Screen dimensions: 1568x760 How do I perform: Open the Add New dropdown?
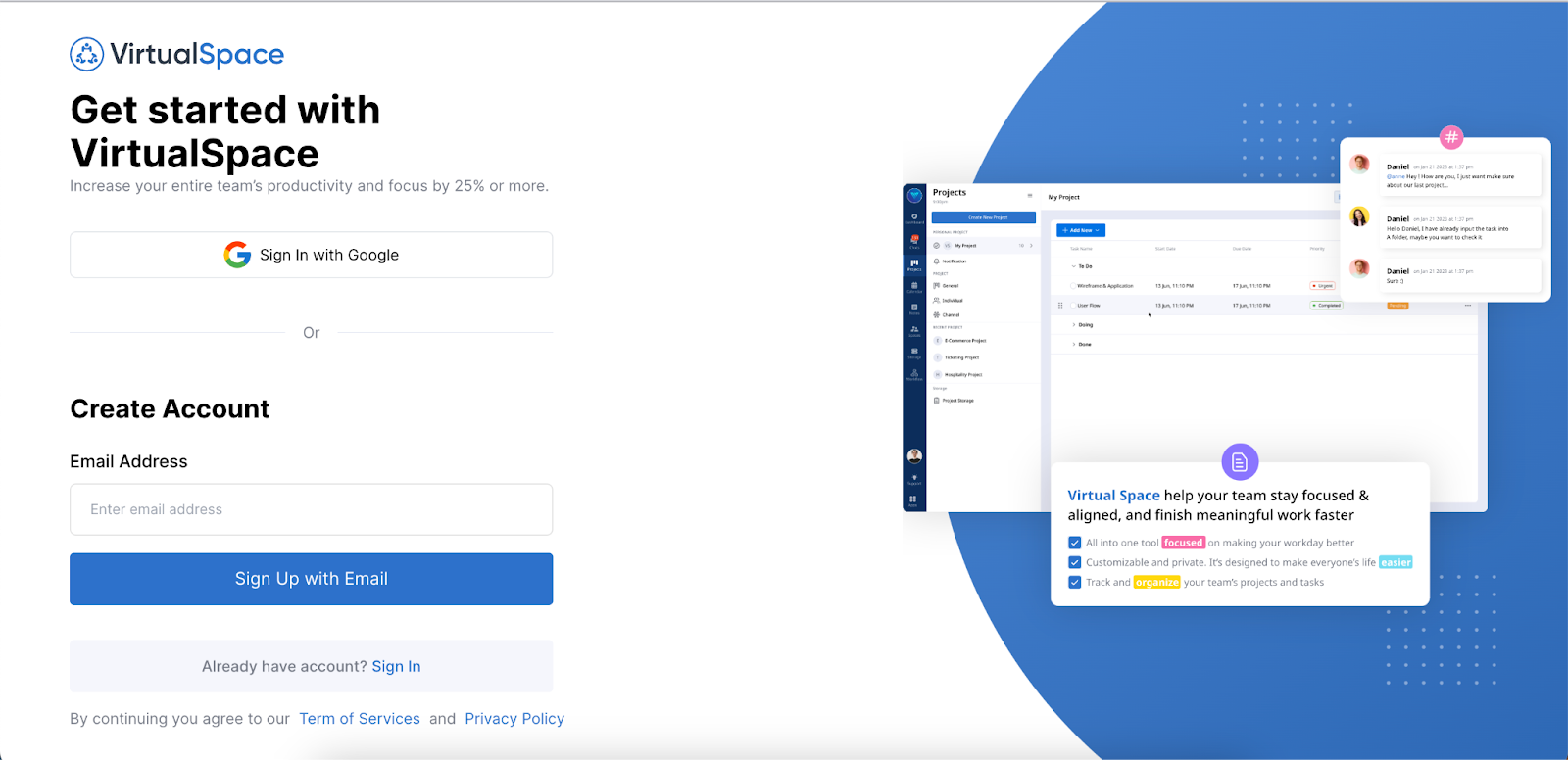pyautogui.click(x=1081, y=230)
